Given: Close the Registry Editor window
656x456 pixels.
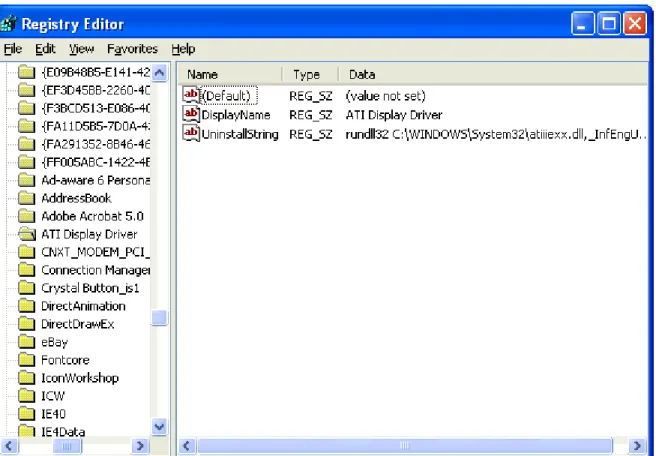Looking at the screenshot, I should coord(635,23).
